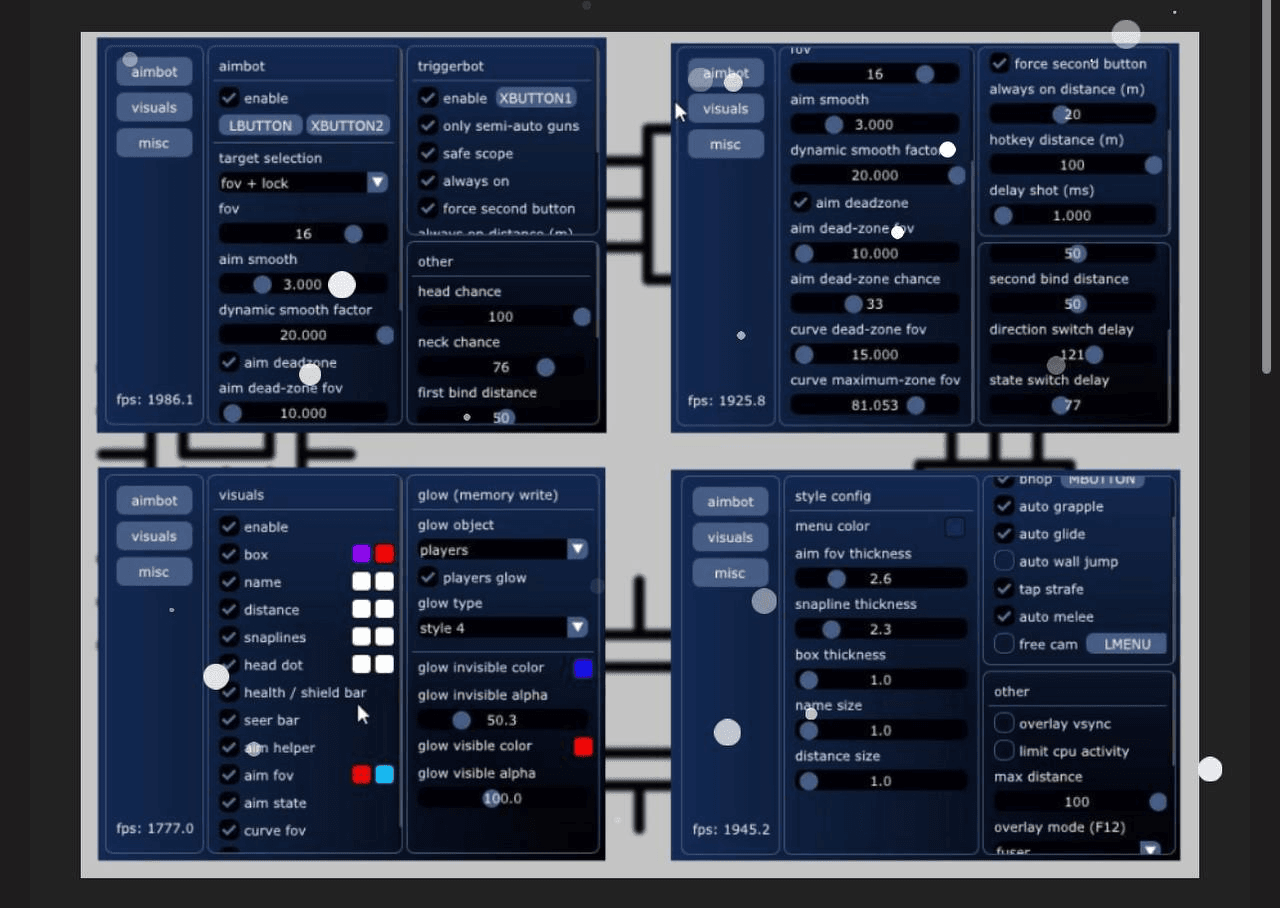The width and height of the screenshot is (1280, 908).
Task: Click the red glow visible color swatch
Action: (583, 747)
